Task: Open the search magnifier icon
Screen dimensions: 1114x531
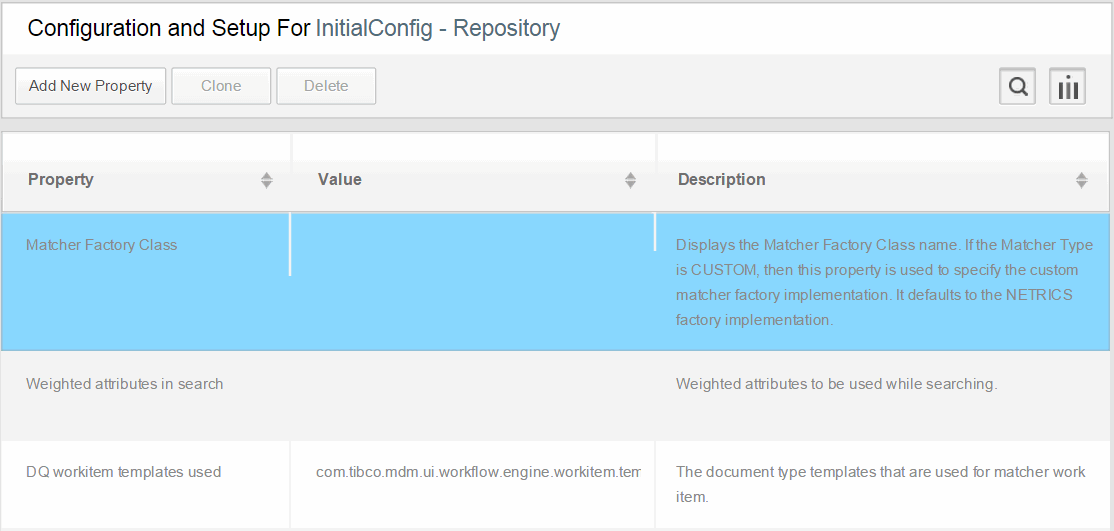Action: tap(1017, 87)
